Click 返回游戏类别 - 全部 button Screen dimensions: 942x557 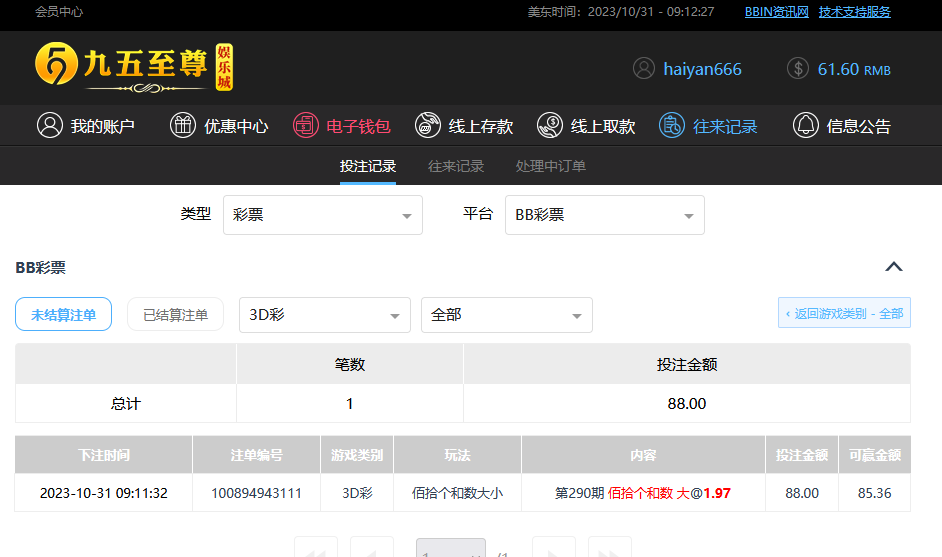coord(844,313)
